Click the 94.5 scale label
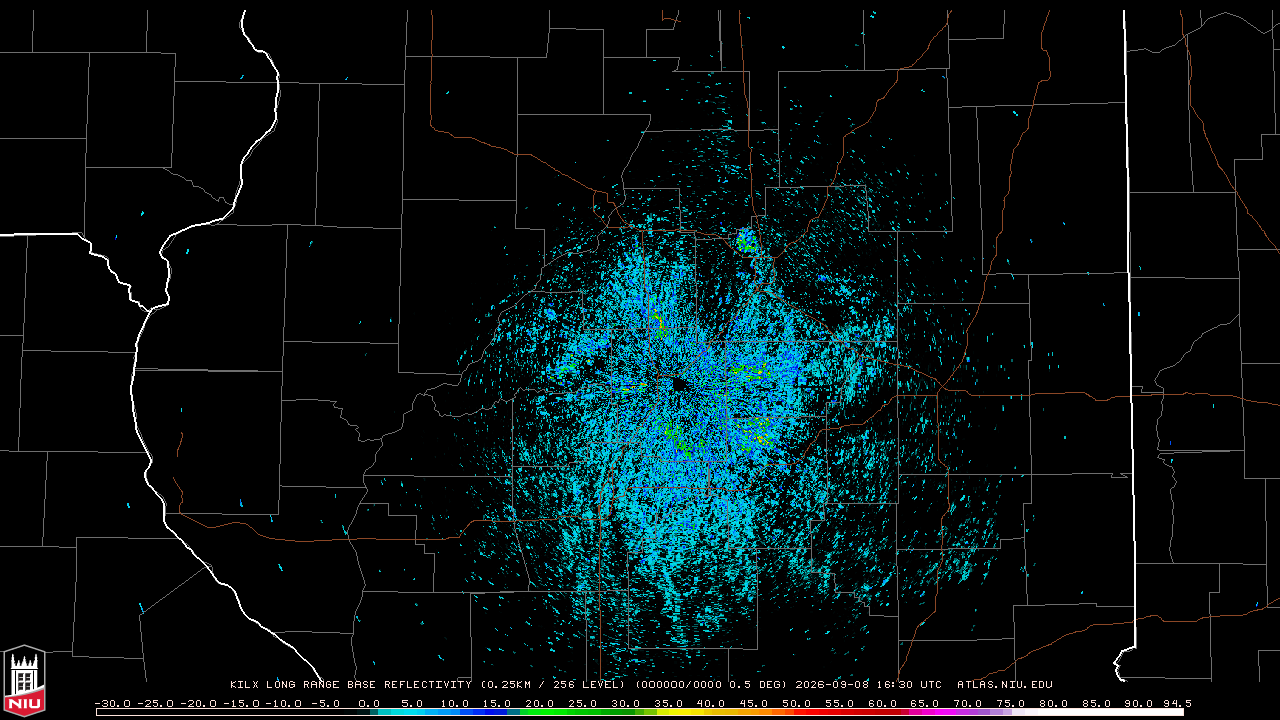 1176,703
